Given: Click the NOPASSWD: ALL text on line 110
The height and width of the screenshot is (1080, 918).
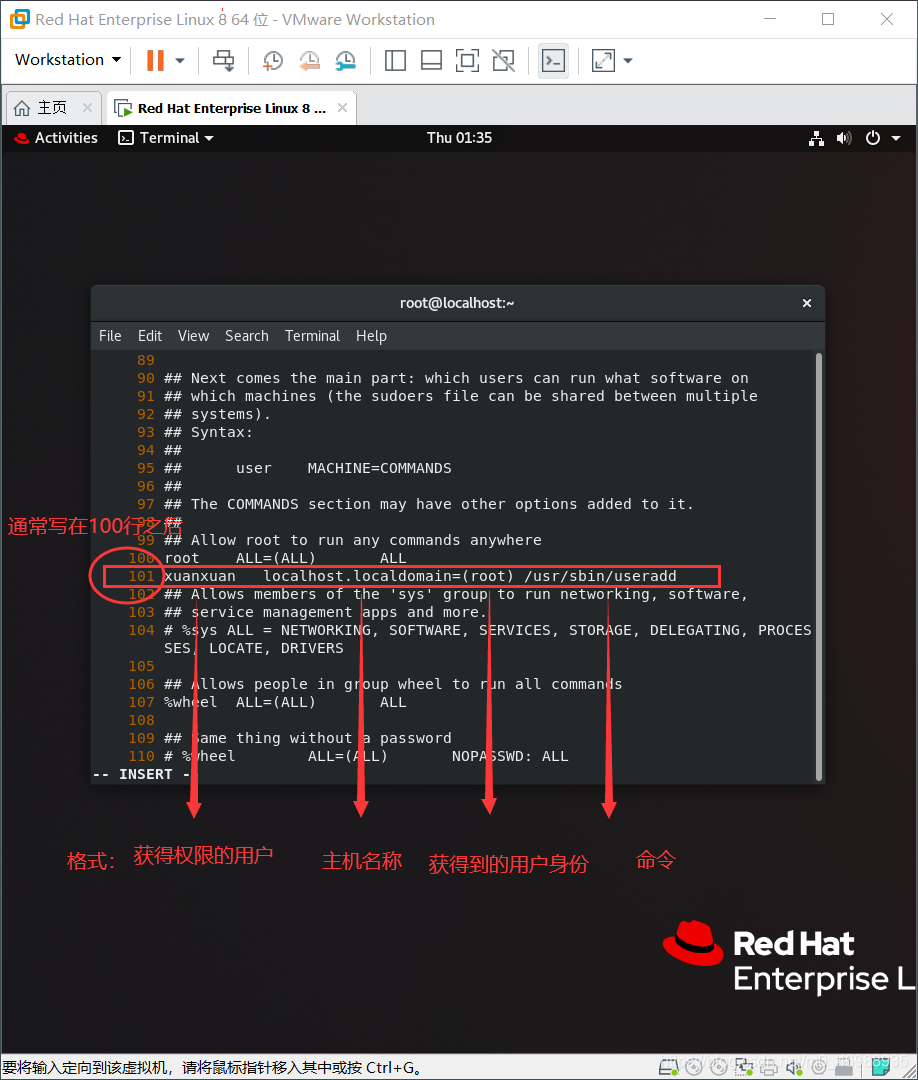Looking at the screenshot, I should (510, 756).
